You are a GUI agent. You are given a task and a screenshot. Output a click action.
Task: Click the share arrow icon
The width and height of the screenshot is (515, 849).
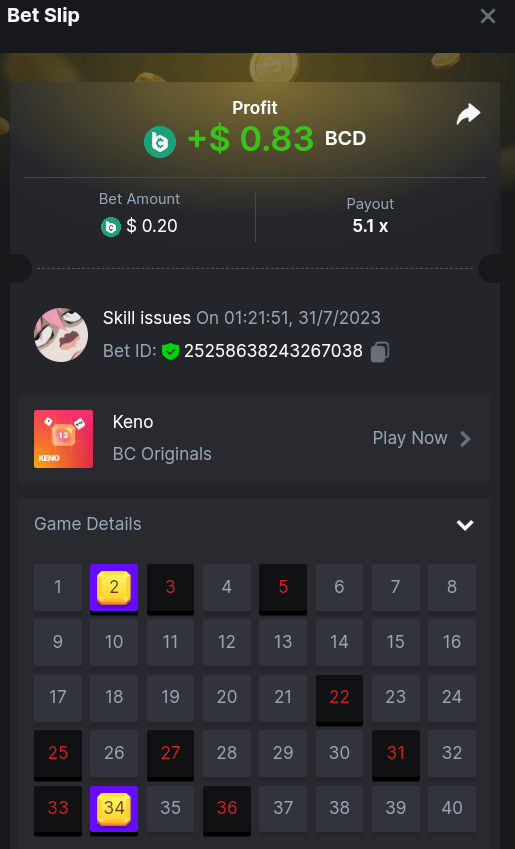click(x=468, y=114)
